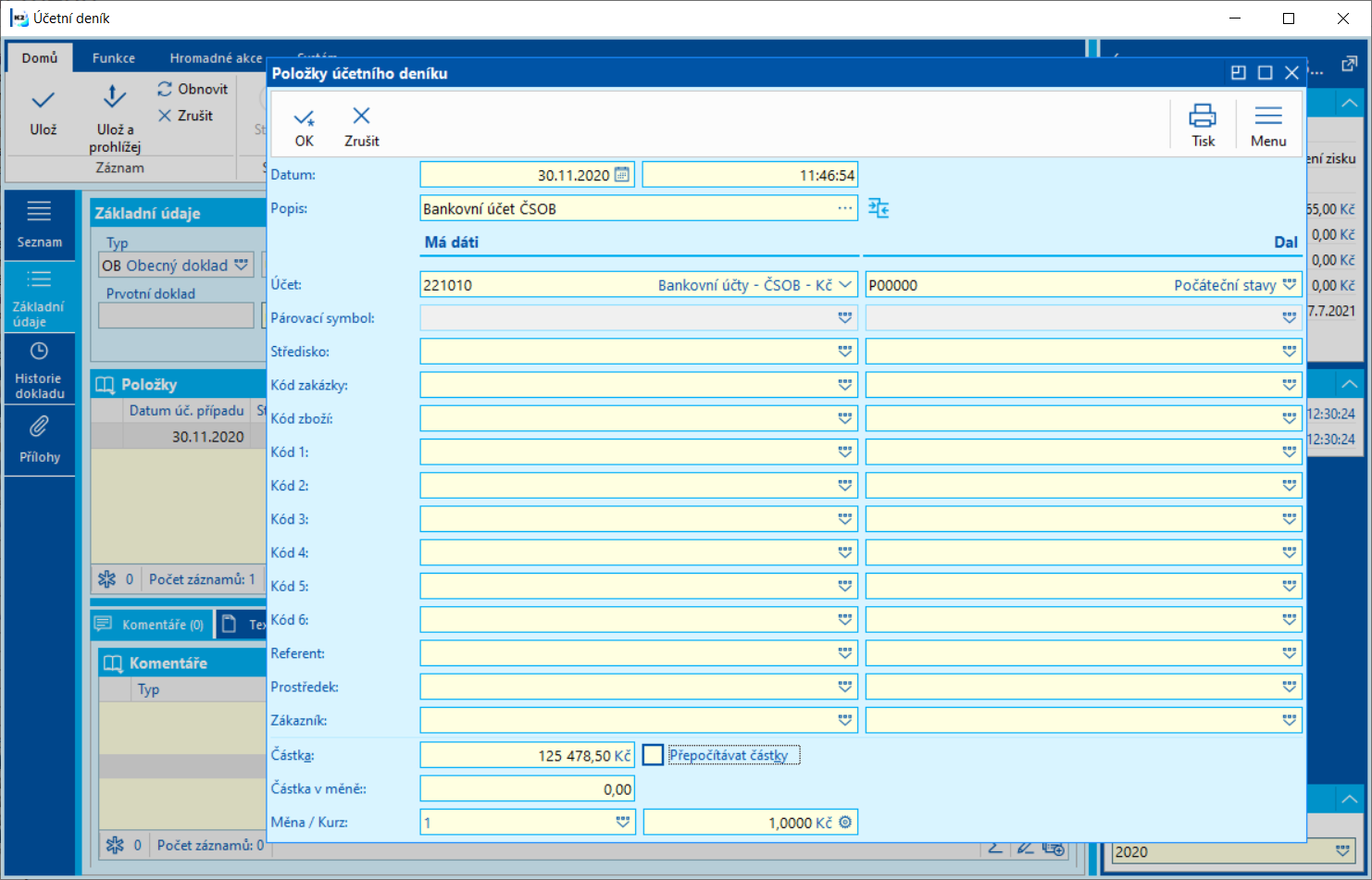Click the gear icon in Kurz field

845,823
